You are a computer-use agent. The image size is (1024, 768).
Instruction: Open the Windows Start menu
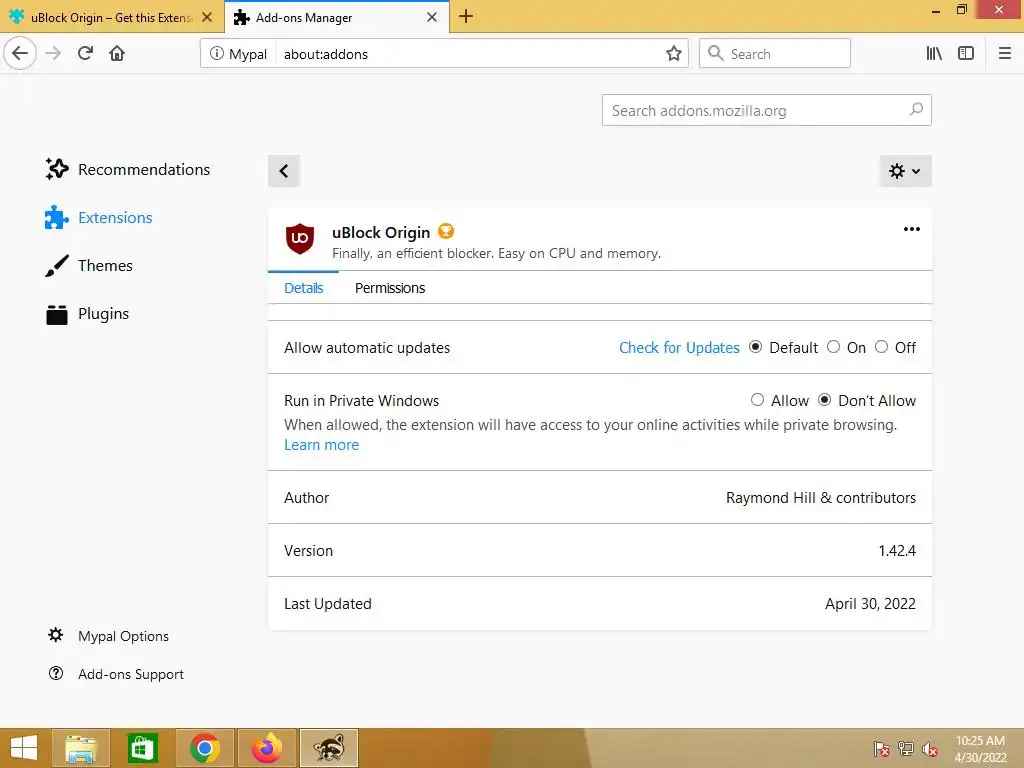[24, 748]
